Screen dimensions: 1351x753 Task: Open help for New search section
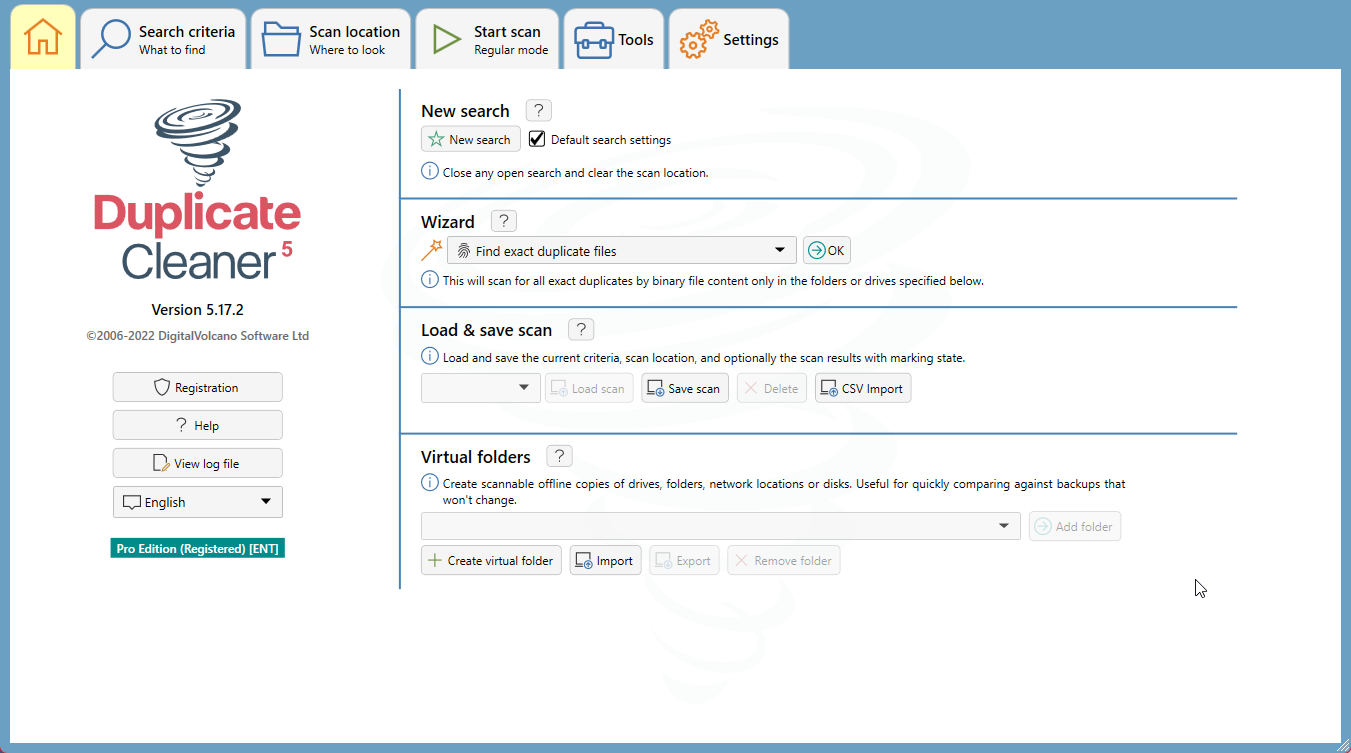point(538,111)
